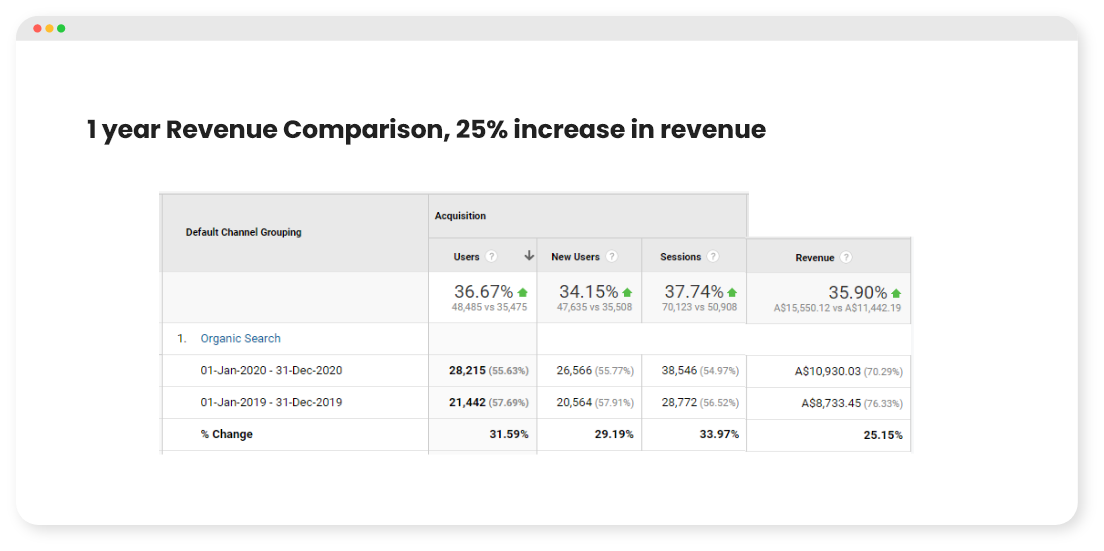Click the 38,546 sessions value
The height and width of the screenshot is (551, 1104).
pos(679,371)
